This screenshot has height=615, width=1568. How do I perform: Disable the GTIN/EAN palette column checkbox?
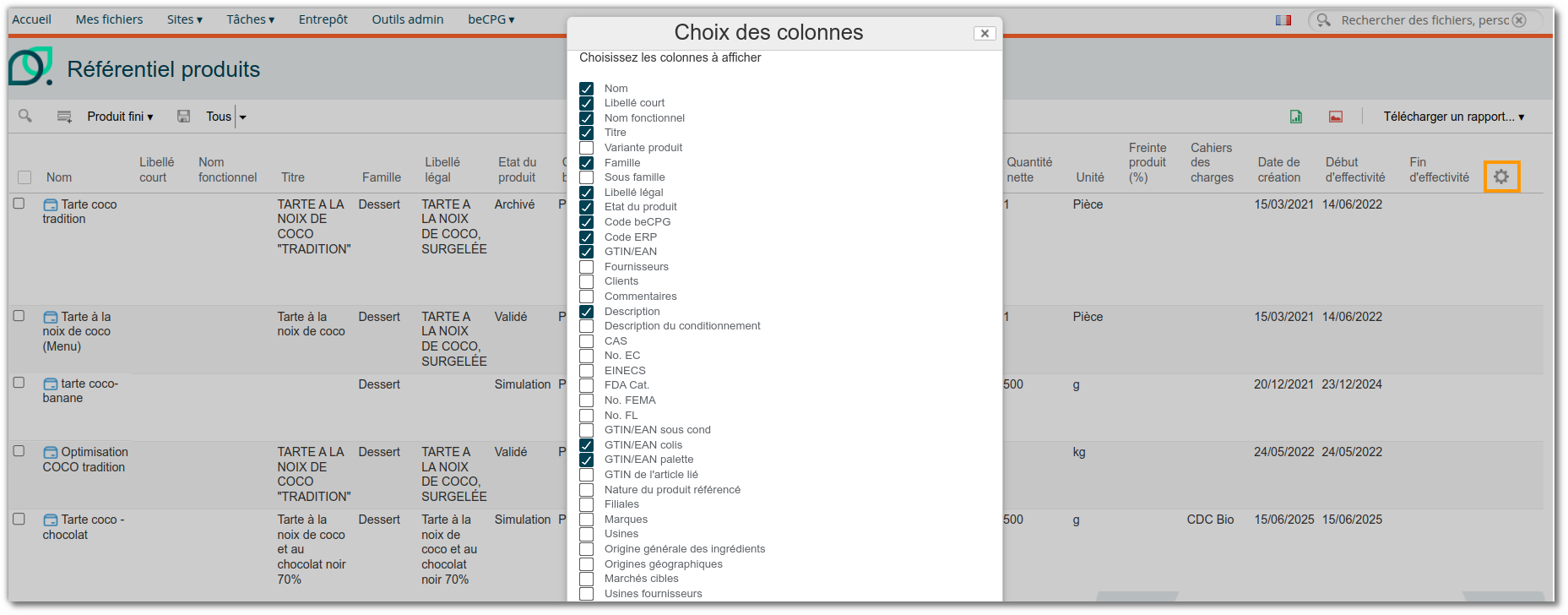[x=587, y=460]
